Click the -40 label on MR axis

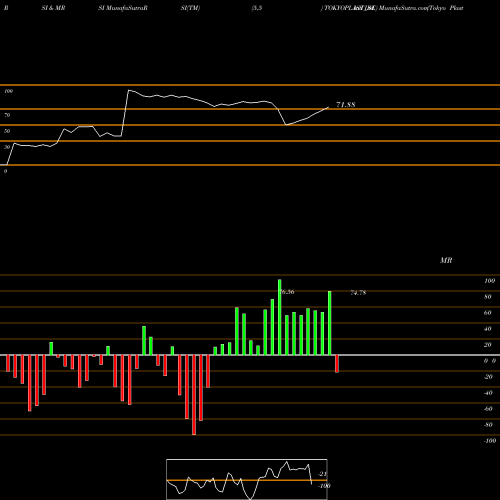tap(488, 393)
